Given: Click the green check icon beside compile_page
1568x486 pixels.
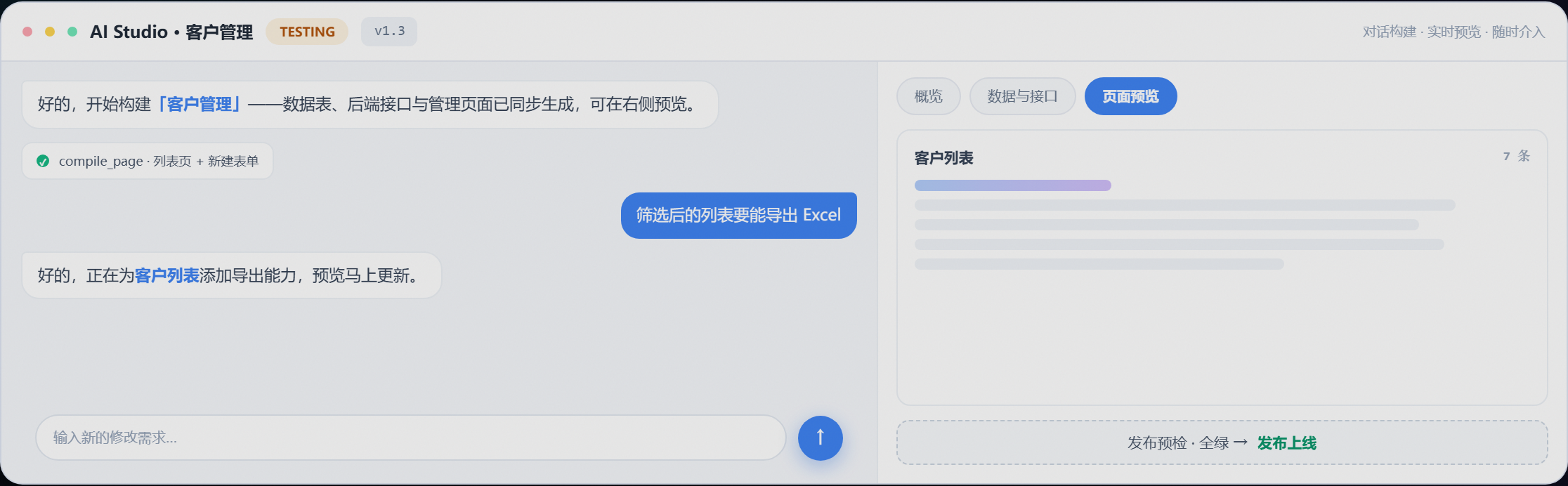Looking at the screenshot, I should pos(43,161).
